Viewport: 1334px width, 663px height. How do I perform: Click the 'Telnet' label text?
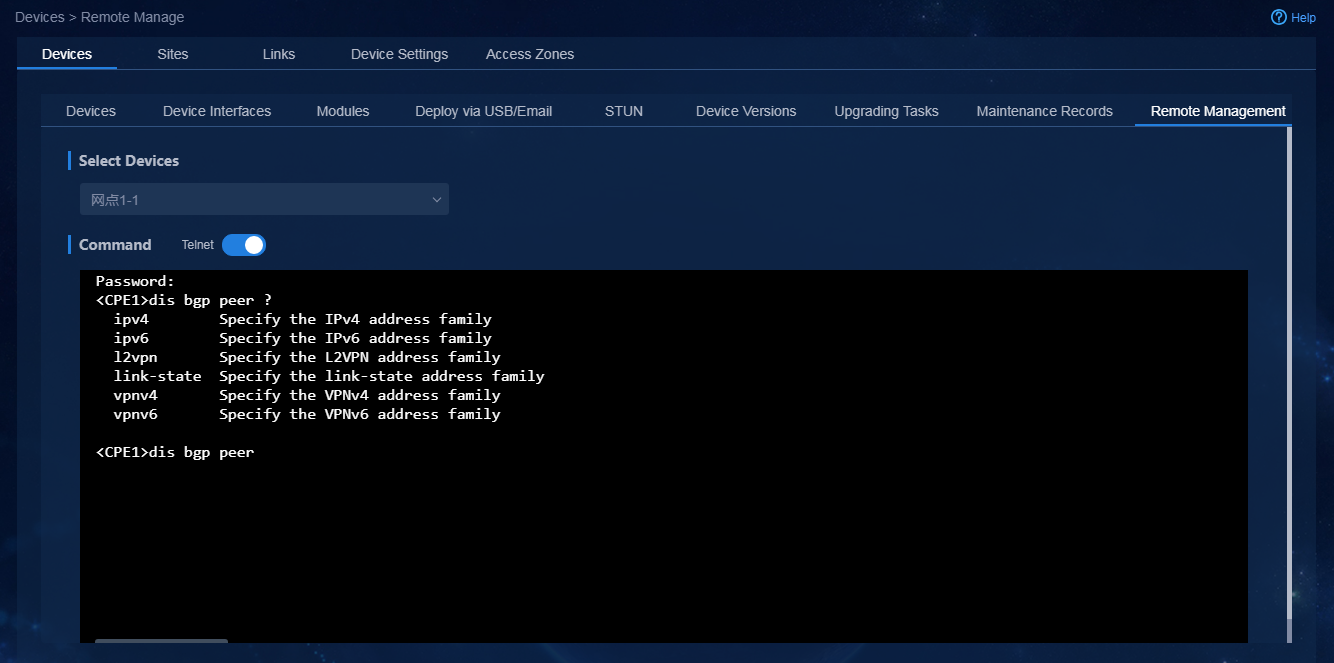(x=198, y=245)
